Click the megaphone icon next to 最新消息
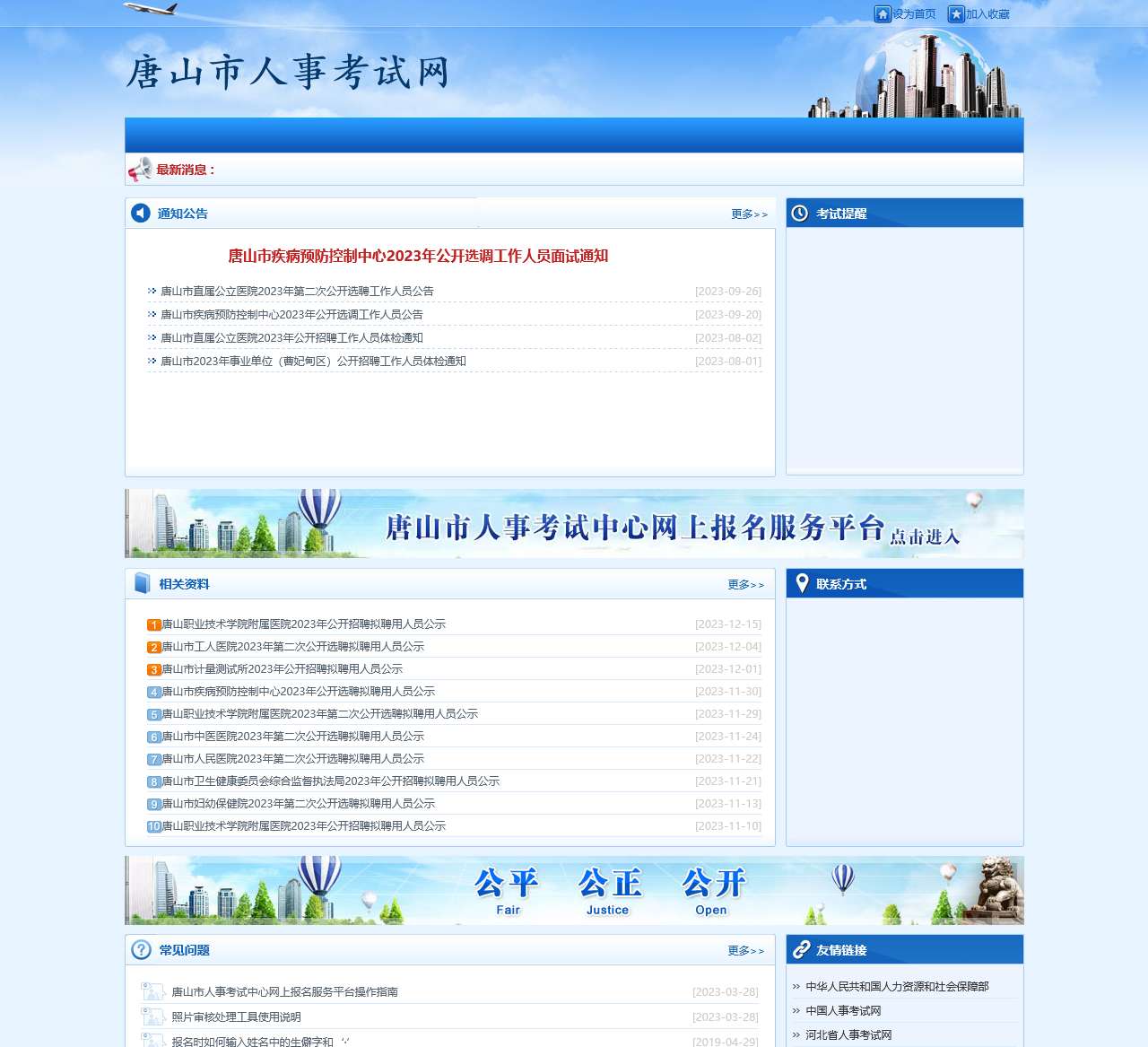The image size is (1148, 1047). (140, 169)
